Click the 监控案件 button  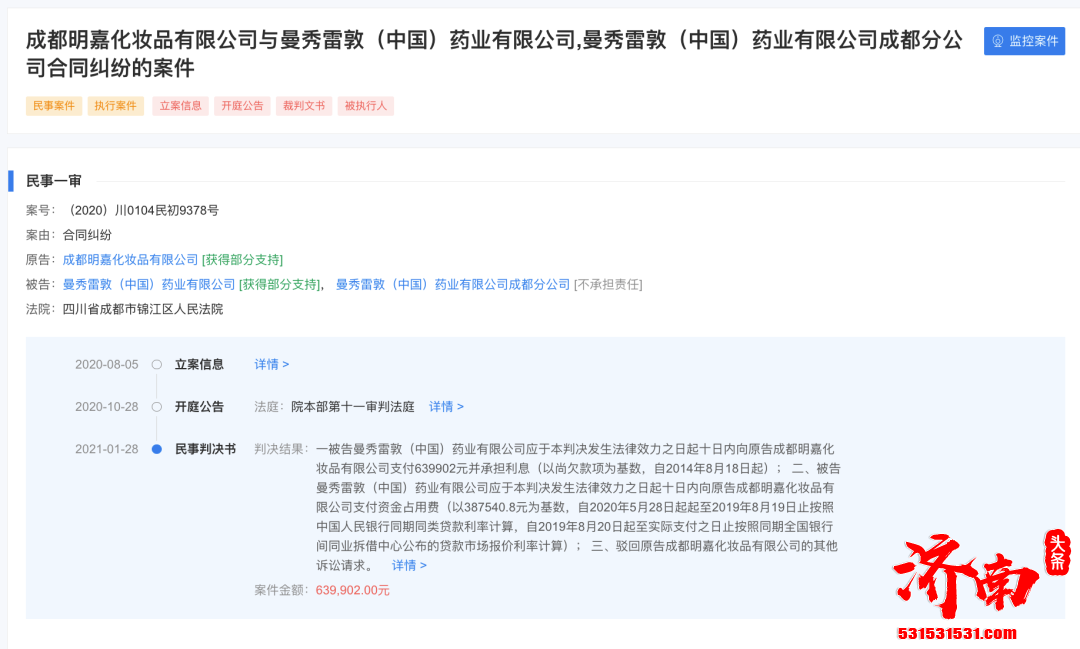pos(1024,41)
